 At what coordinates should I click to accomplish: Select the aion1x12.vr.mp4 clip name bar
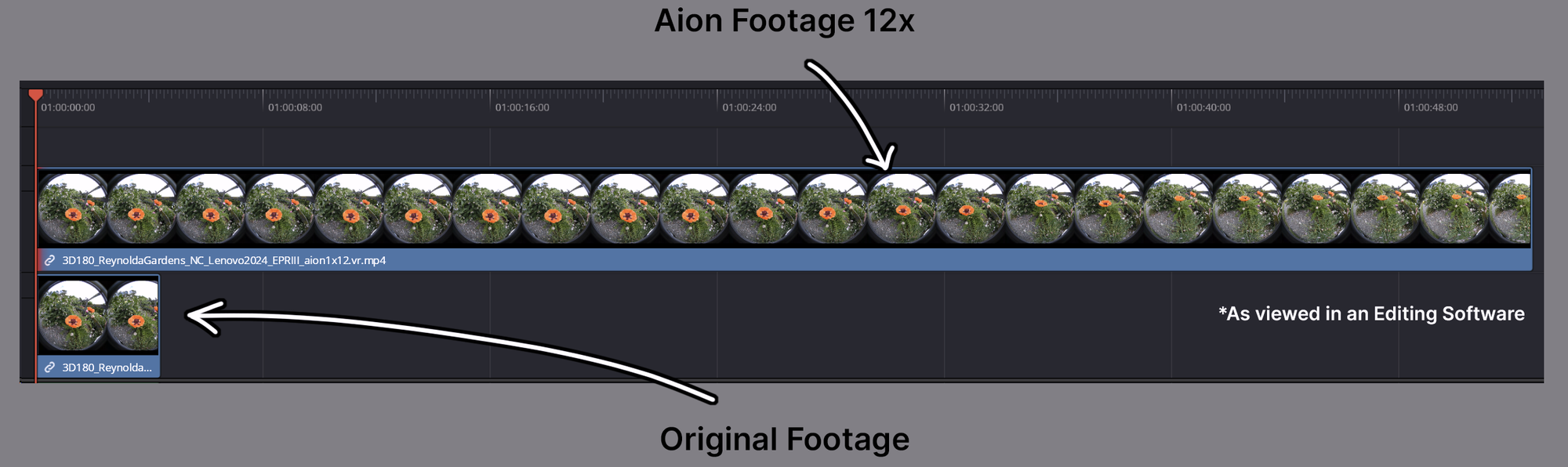coord(785,260)
